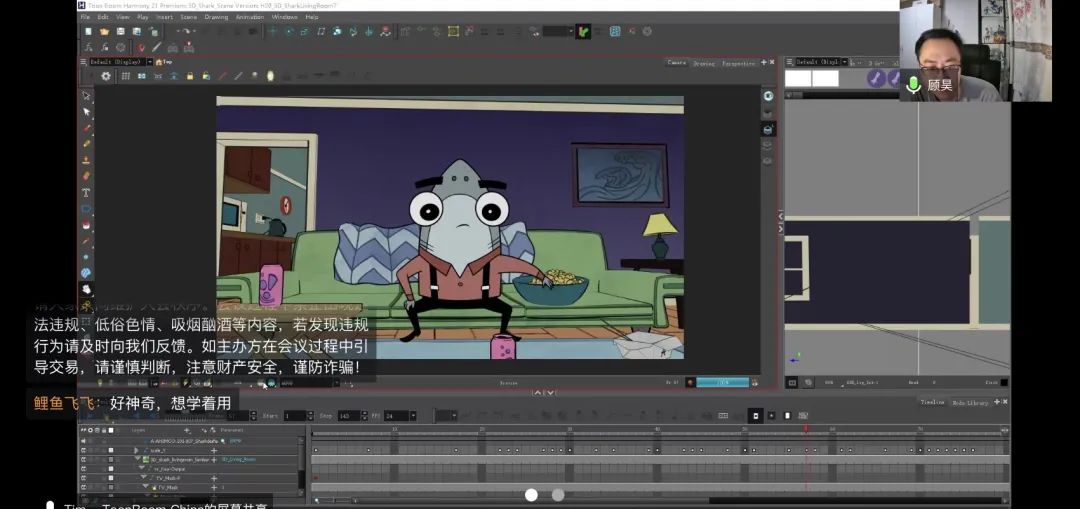
Task: Click the light bulb icon in Camera view toolbar
Action: coord(270,76)
